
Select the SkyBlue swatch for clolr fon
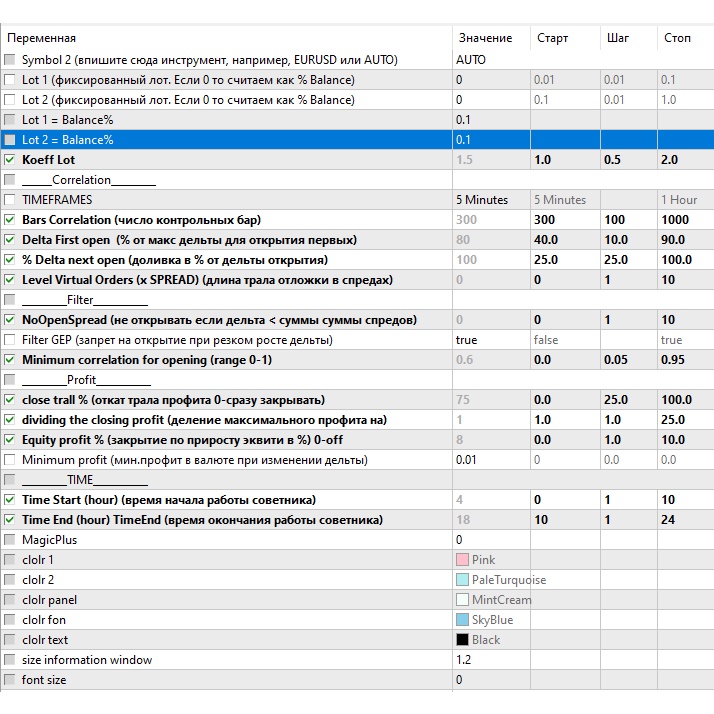pos(462,620)
